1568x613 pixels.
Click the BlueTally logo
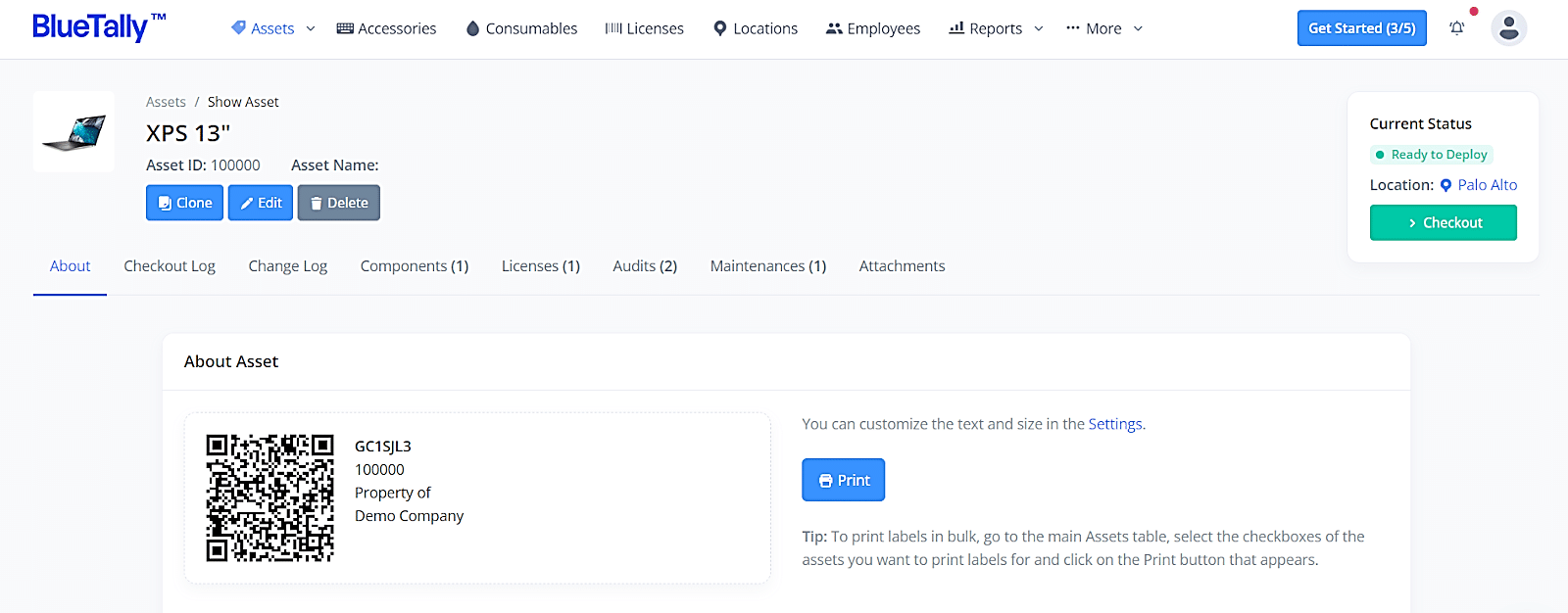tap(98, 26)
